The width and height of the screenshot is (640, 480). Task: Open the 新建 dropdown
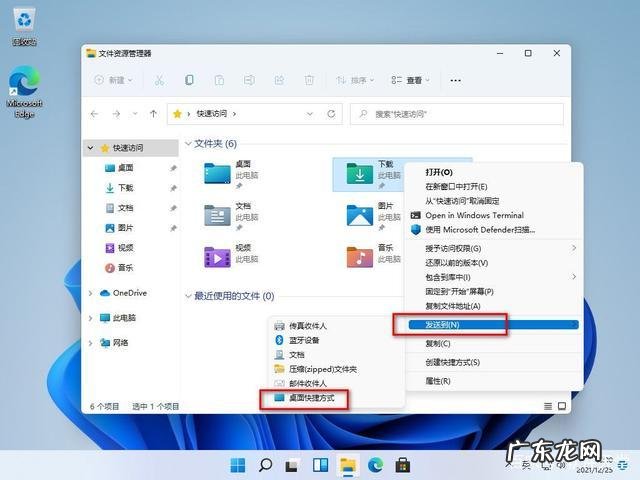(x=113, y=80)
